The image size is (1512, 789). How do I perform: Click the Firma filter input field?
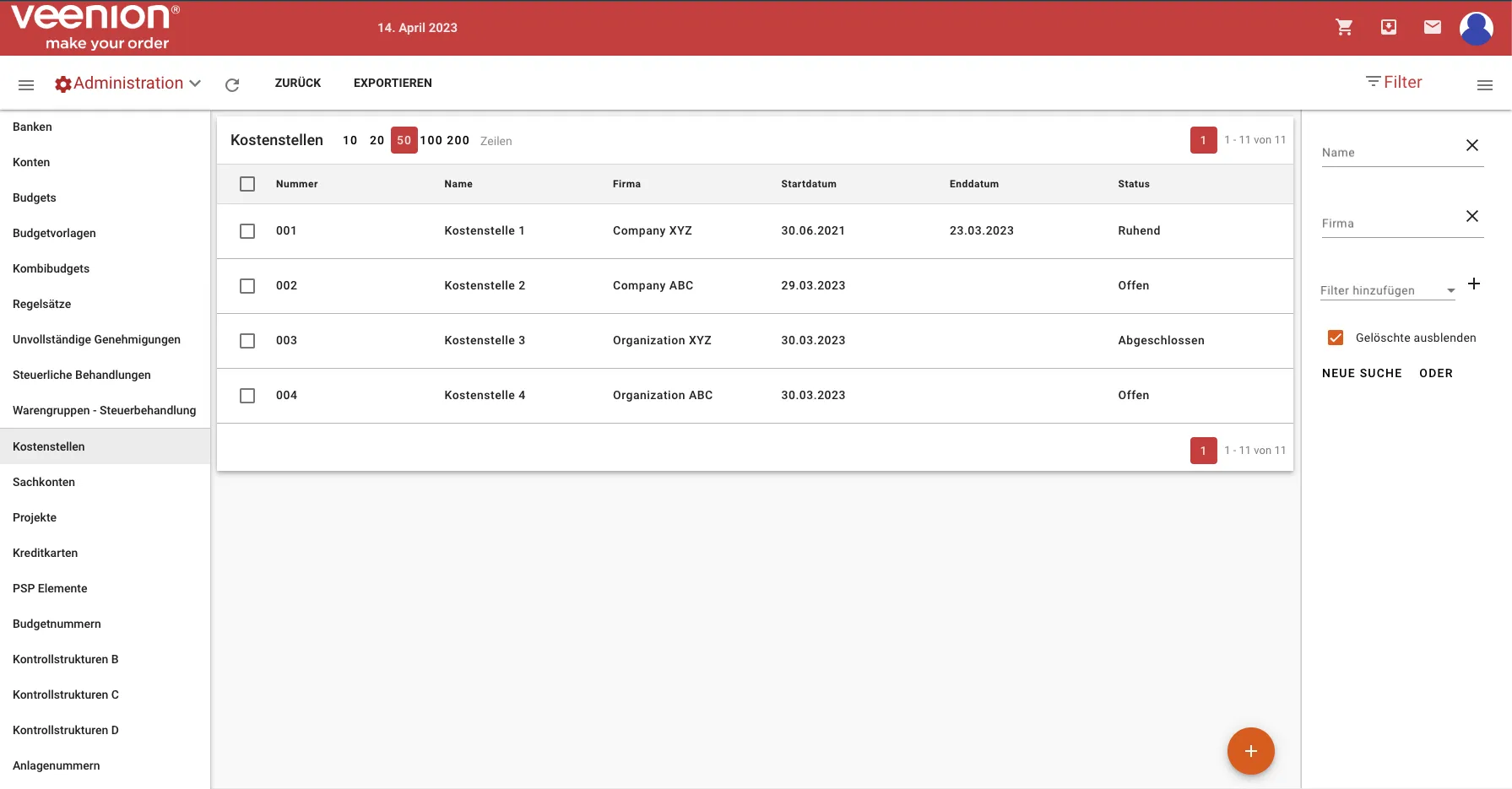pos(1389,224)
